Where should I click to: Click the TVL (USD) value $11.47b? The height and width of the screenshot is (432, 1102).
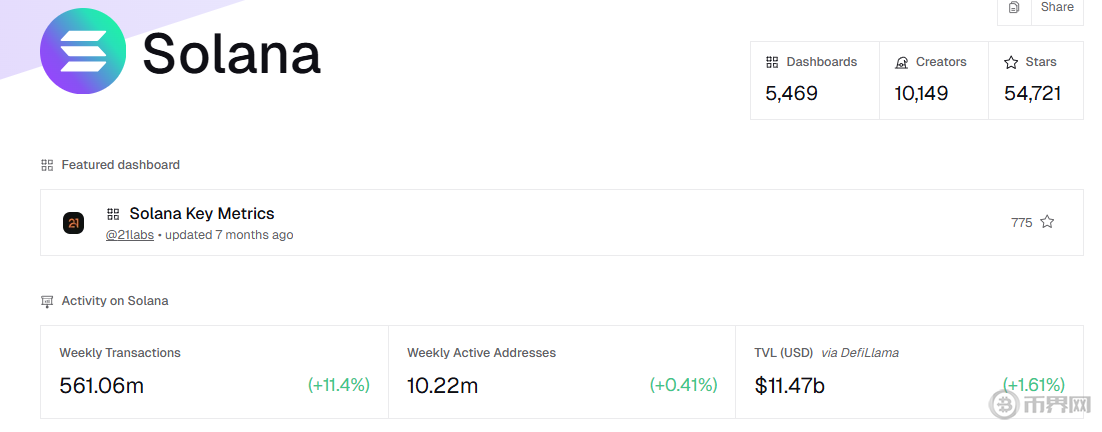[x=790, y=385]
